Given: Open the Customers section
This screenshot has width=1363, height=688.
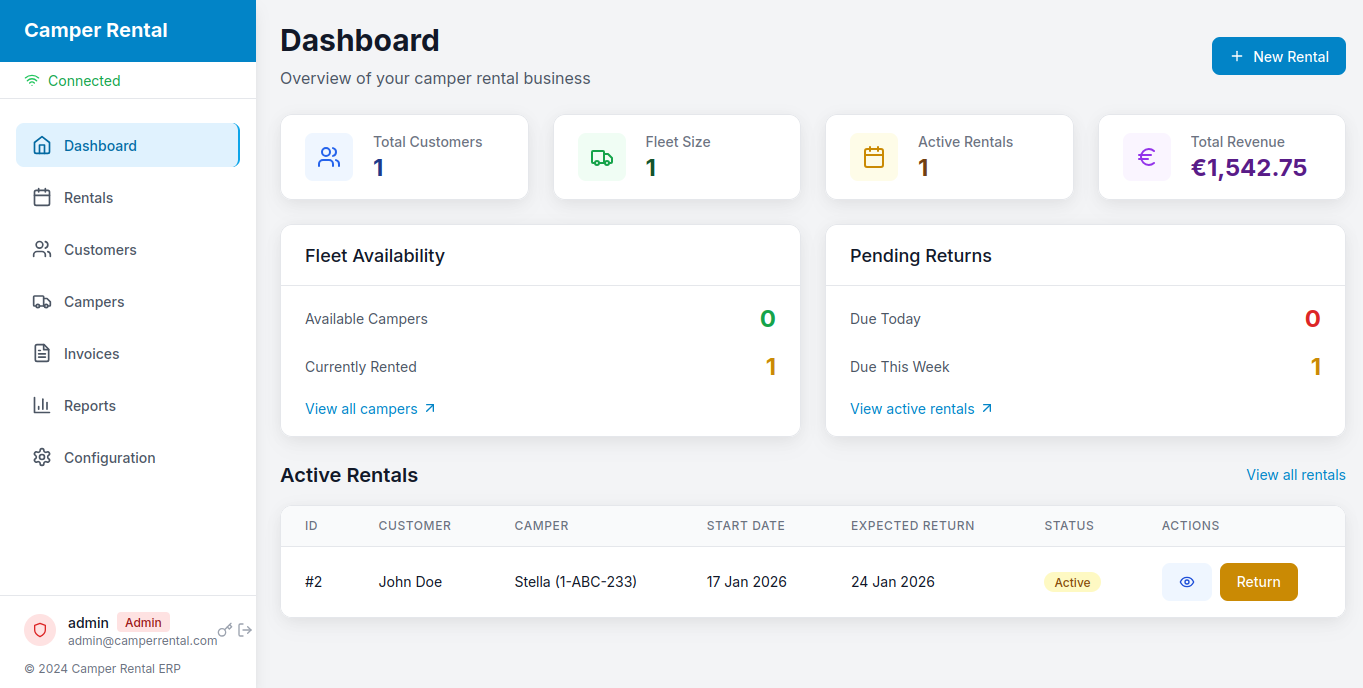Looking at the screenshot, I should pos(128,250).
